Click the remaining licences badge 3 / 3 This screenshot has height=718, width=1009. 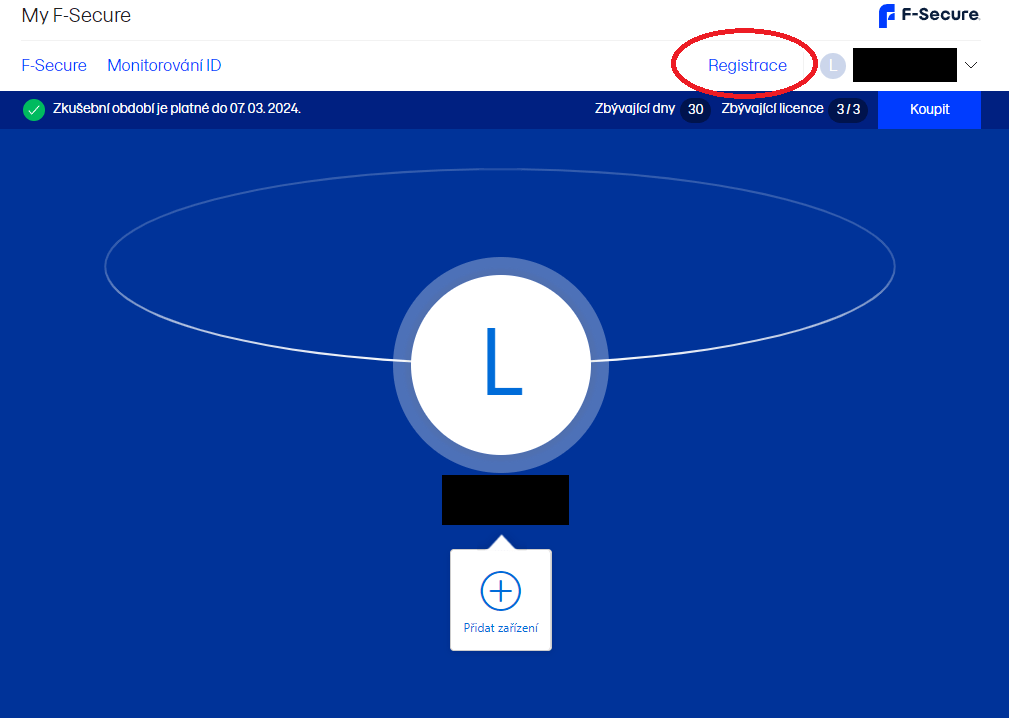[x=847, y=109]
